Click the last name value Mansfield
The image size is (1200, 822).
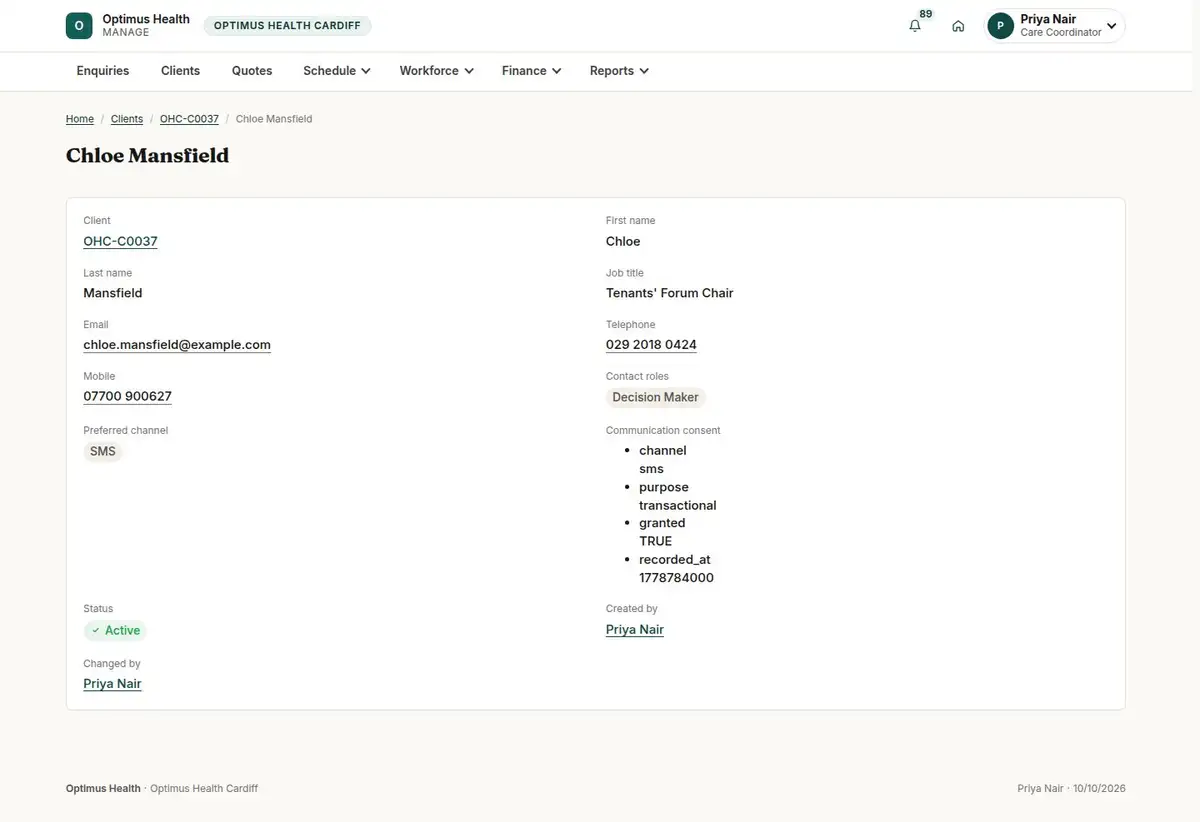pos(113,293)
